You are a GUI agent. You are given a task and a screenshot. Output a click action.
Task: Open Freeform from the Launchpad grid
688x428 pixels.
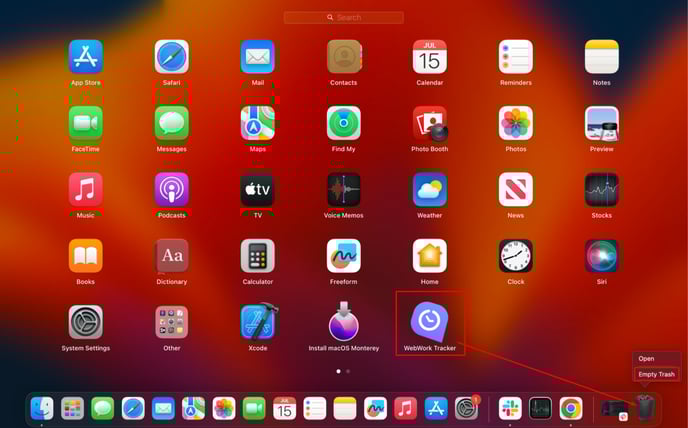coord(344,255)
